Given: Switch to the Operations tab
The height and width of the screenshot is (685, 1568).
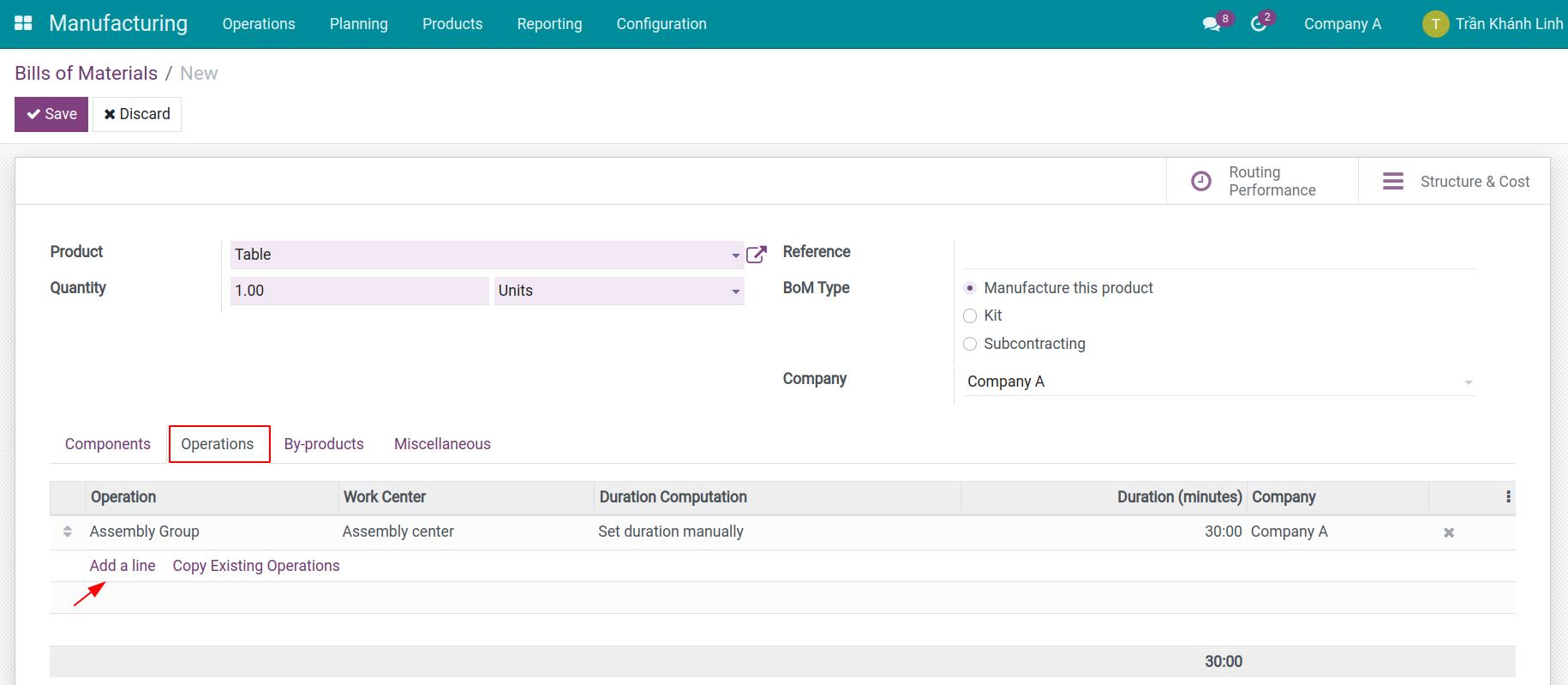Looking at the screenshot, I should click(218, 444).
